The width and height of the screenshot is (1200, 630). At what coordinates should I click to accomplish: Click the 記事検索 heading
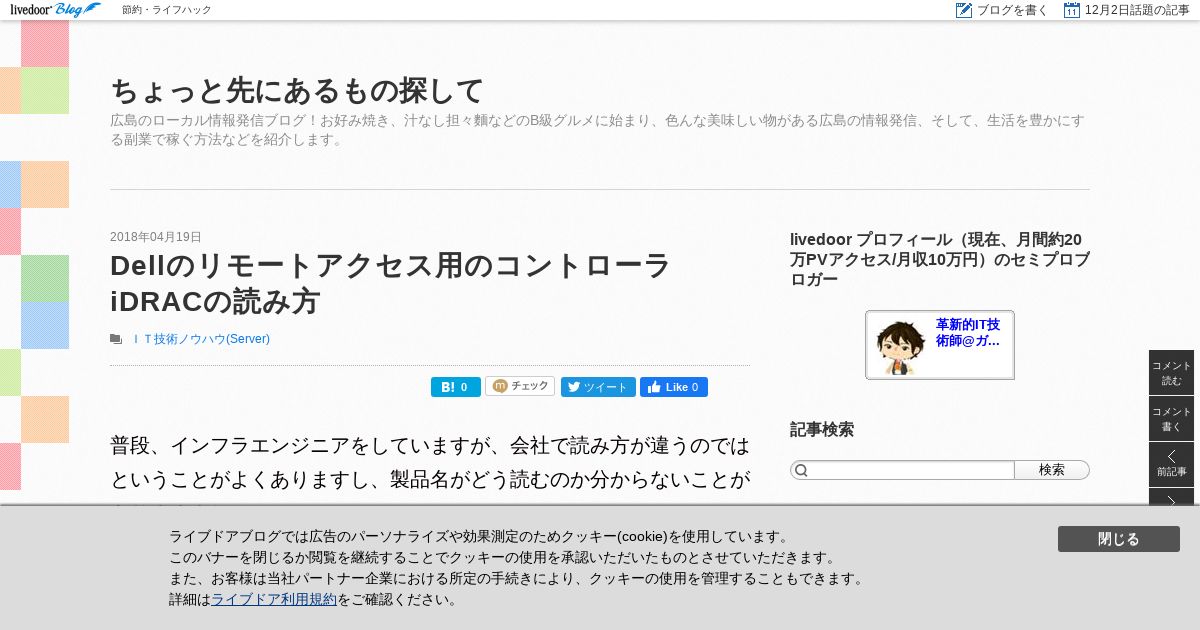pos(822,430)
